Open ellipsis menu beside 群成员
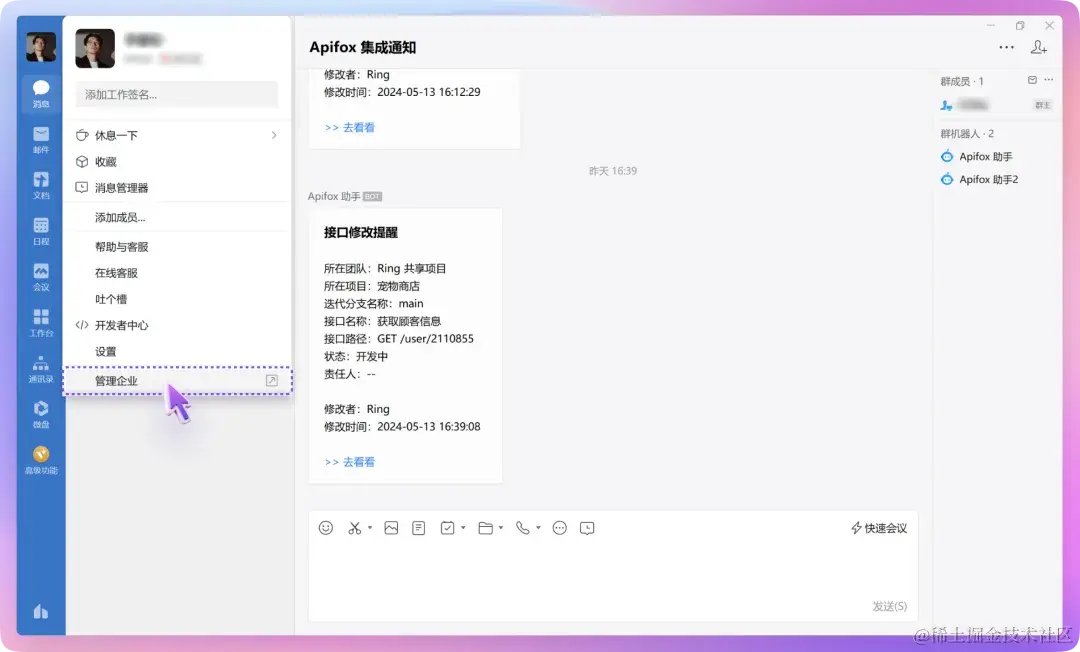1080x652 pixels. coord(1048,80)
